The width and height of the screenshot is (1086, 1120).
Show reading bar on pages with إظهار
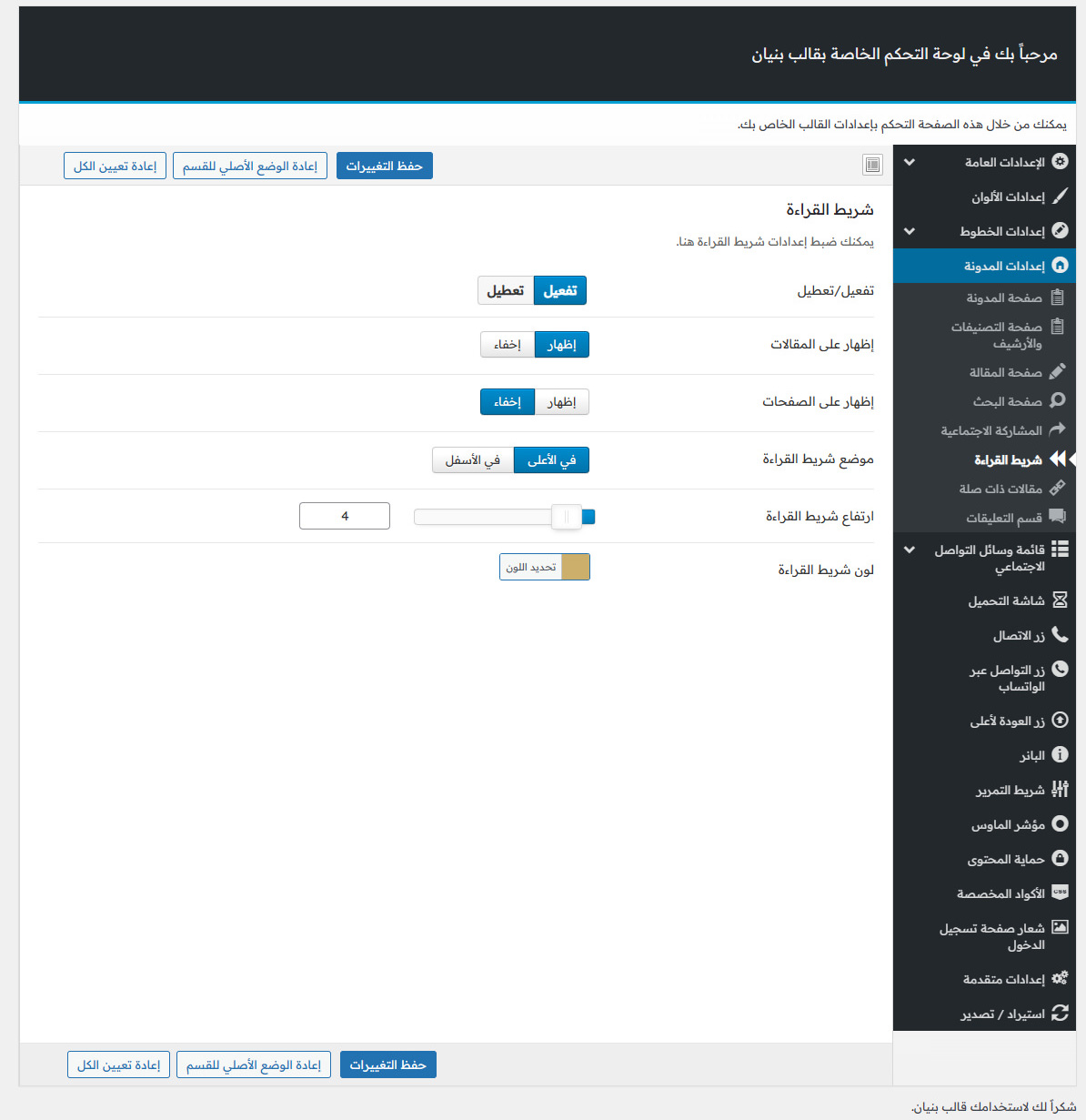click(562, 402)
